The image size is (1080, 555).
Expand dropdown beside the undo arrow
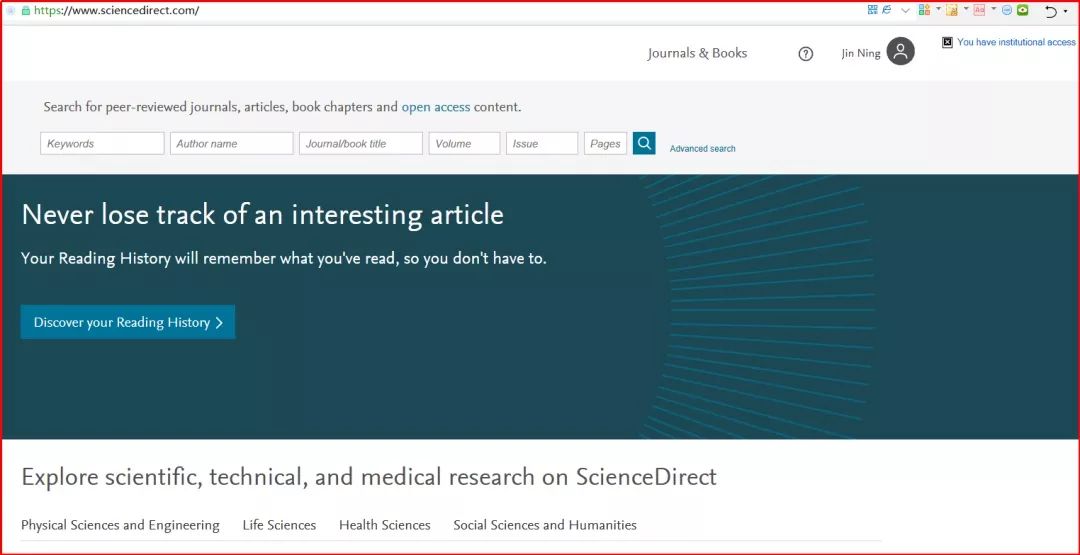point(1066,11)
